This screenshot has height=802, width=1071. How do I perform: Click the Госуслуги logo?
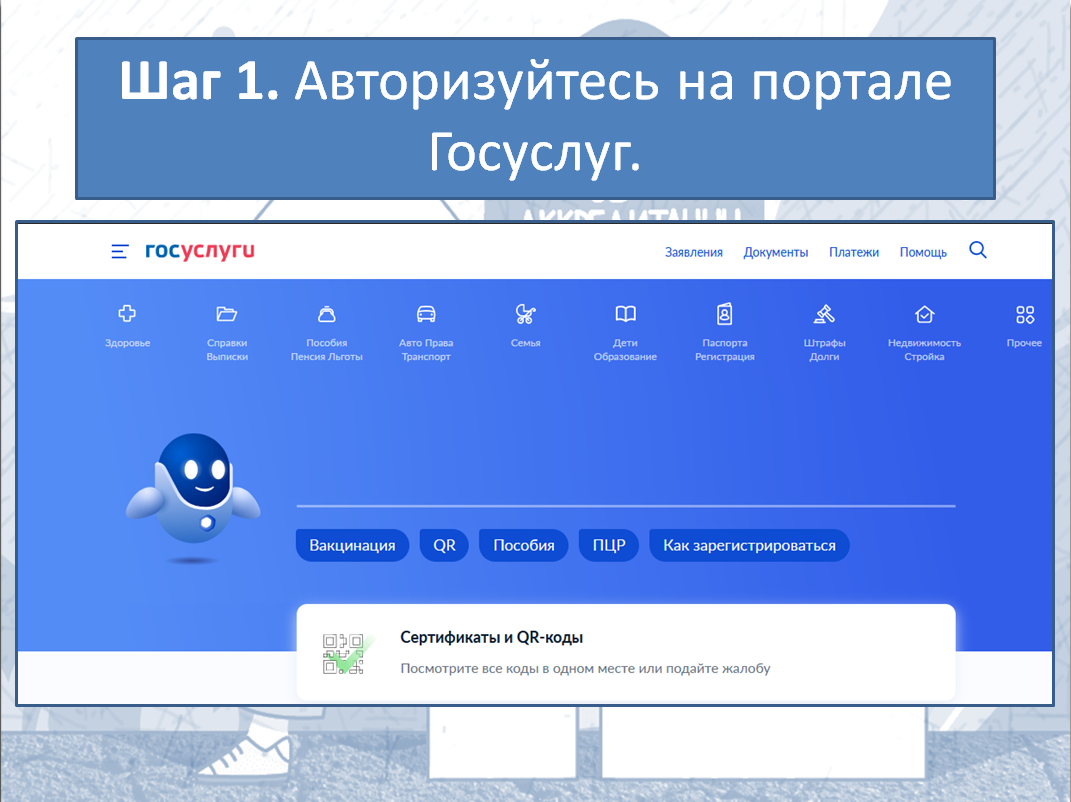199,251
